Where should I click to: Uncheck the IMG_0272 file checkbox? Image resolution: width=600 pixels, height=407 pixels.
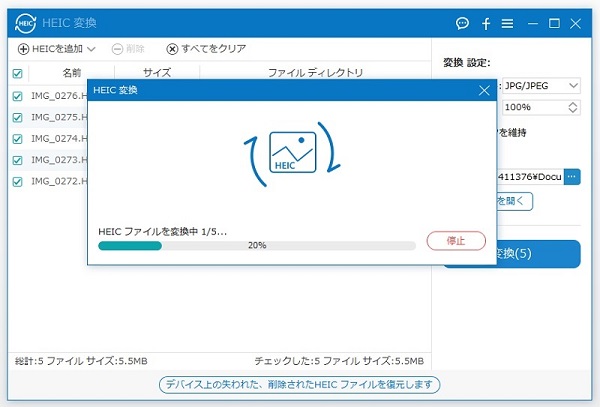pyautogui.click(x=18, y=182)
